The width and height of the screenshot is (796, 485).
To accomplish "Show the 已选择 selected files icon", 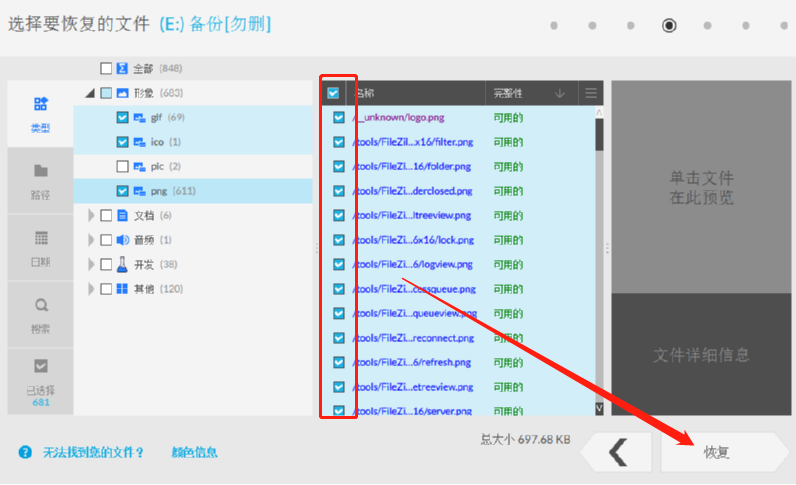I will [x=41, y=366].
